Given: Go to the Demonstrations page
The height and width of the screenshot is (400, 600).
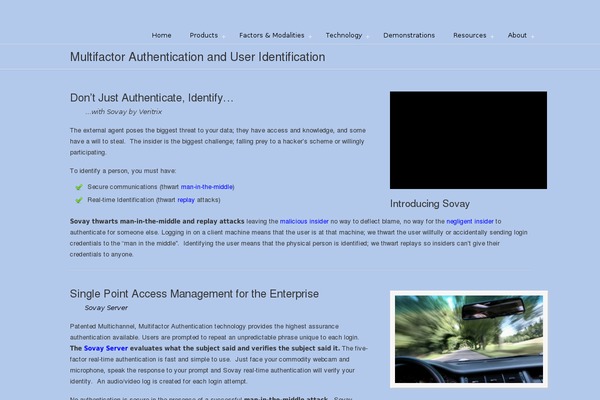Looking at the screenshot, I should [409, 35].
